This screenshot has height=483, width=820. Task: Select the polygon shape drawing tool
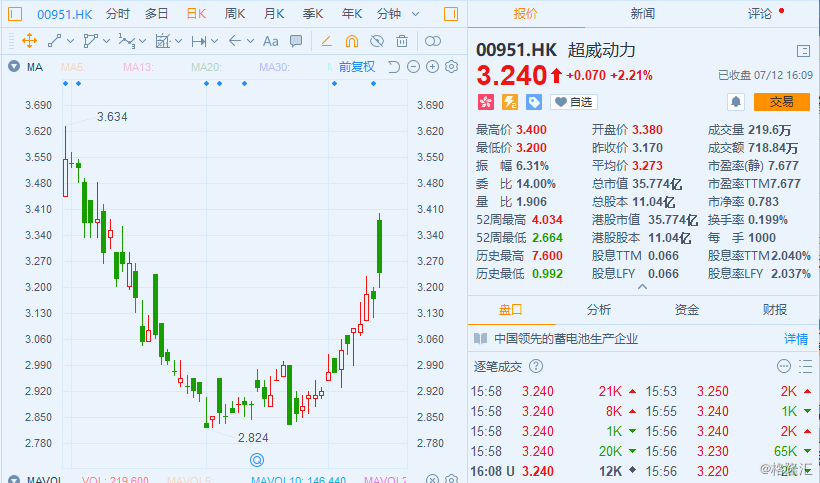click(91, 41)
